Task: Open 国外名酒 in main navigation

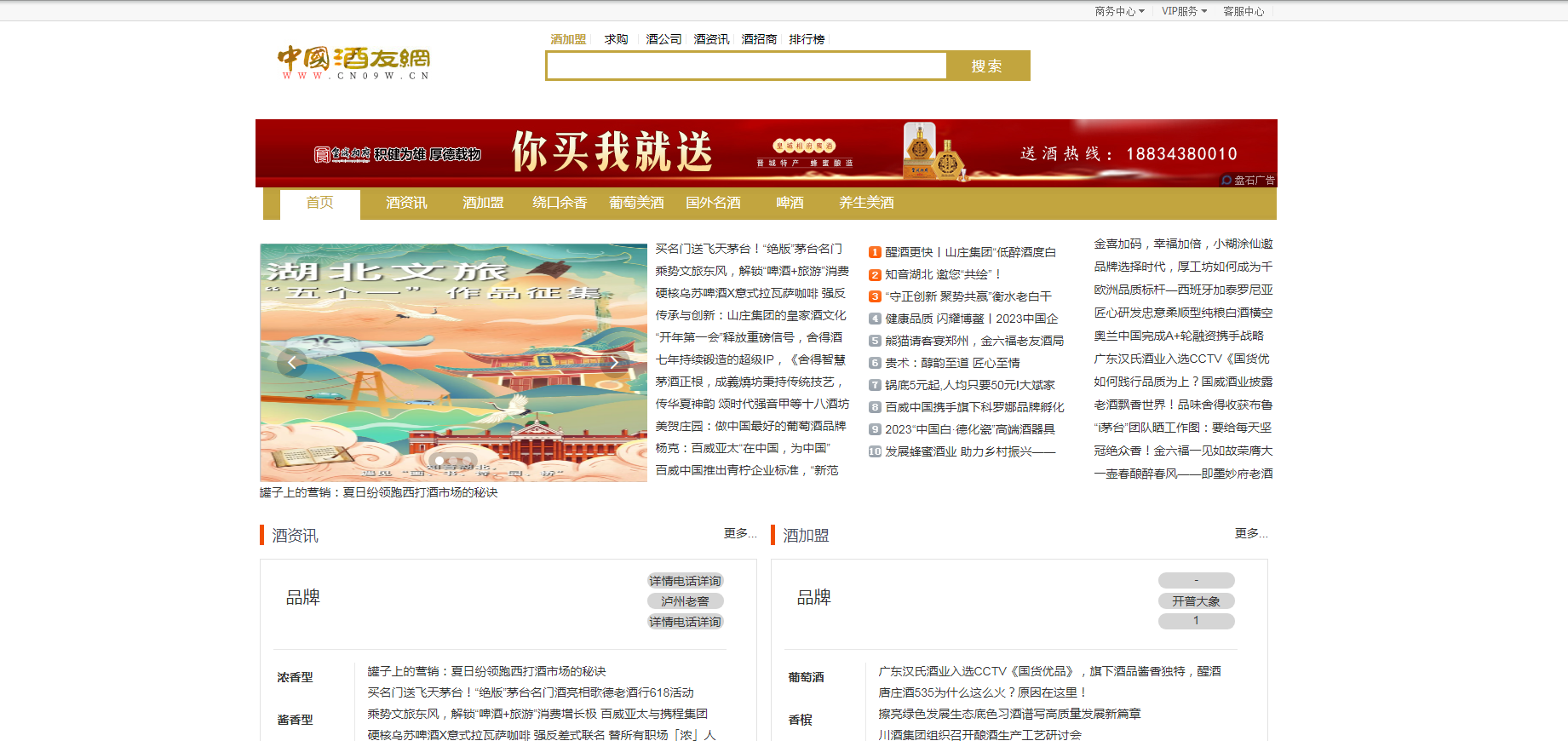Action: coord(713,203)
